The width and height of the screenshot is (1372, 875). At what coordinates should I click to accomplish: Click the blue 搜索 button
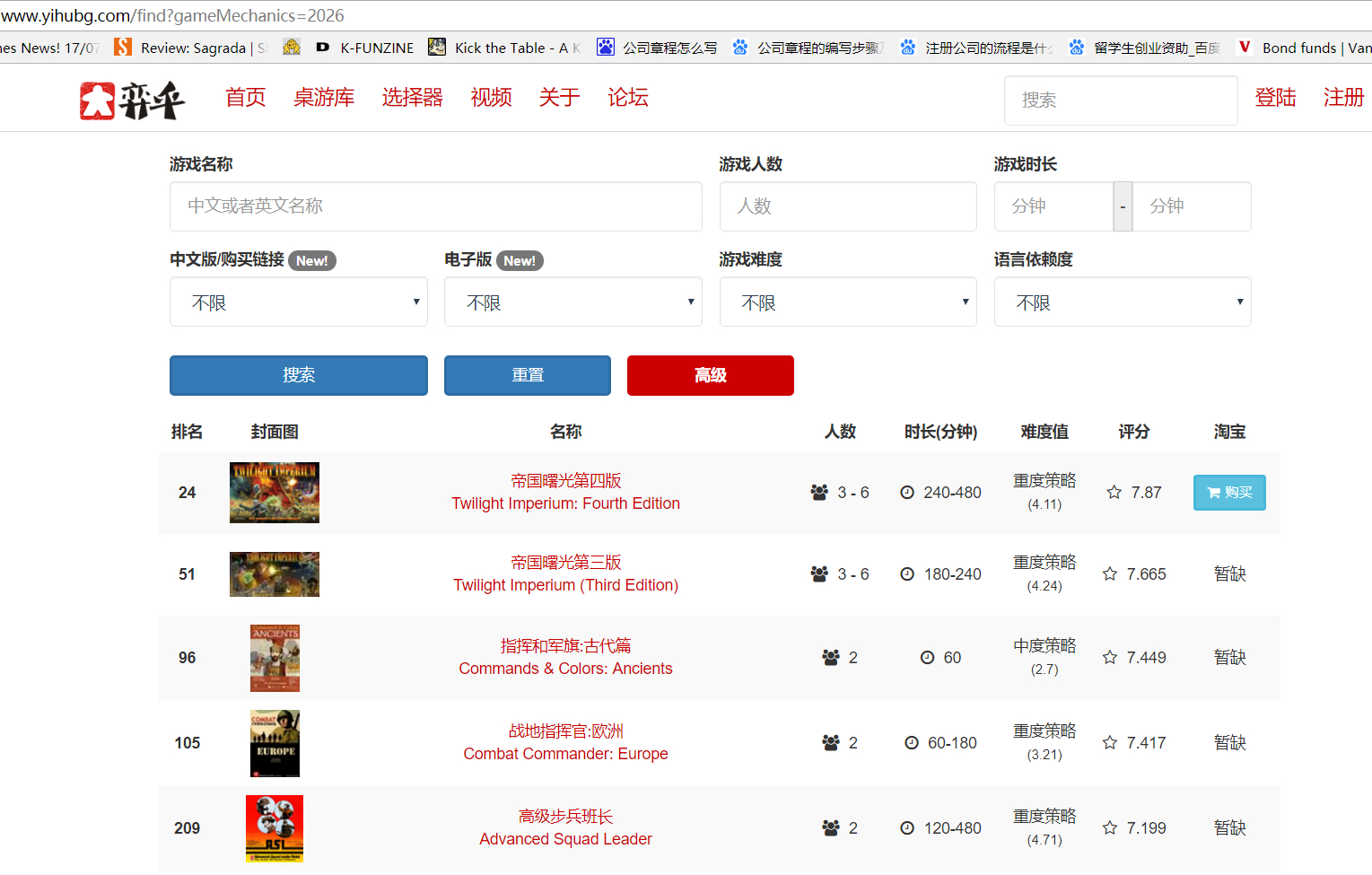coord(299,375)
